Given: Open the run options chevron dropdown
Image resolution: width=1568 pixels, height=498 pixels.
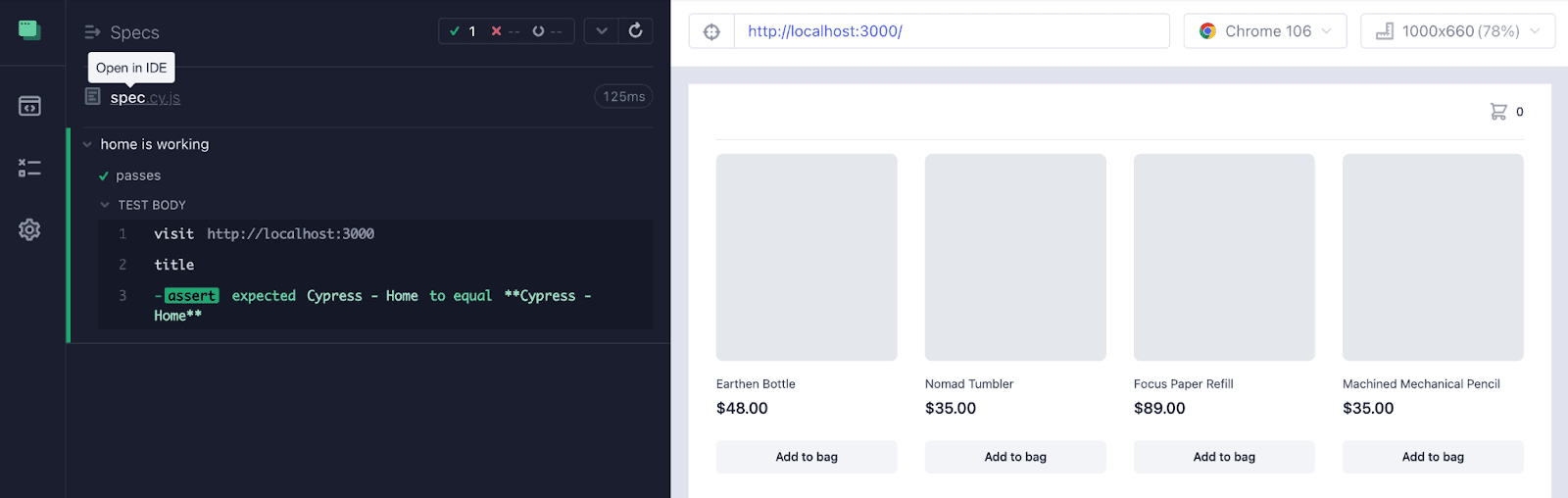Looking at the screenshot, I should pos(602,31).
